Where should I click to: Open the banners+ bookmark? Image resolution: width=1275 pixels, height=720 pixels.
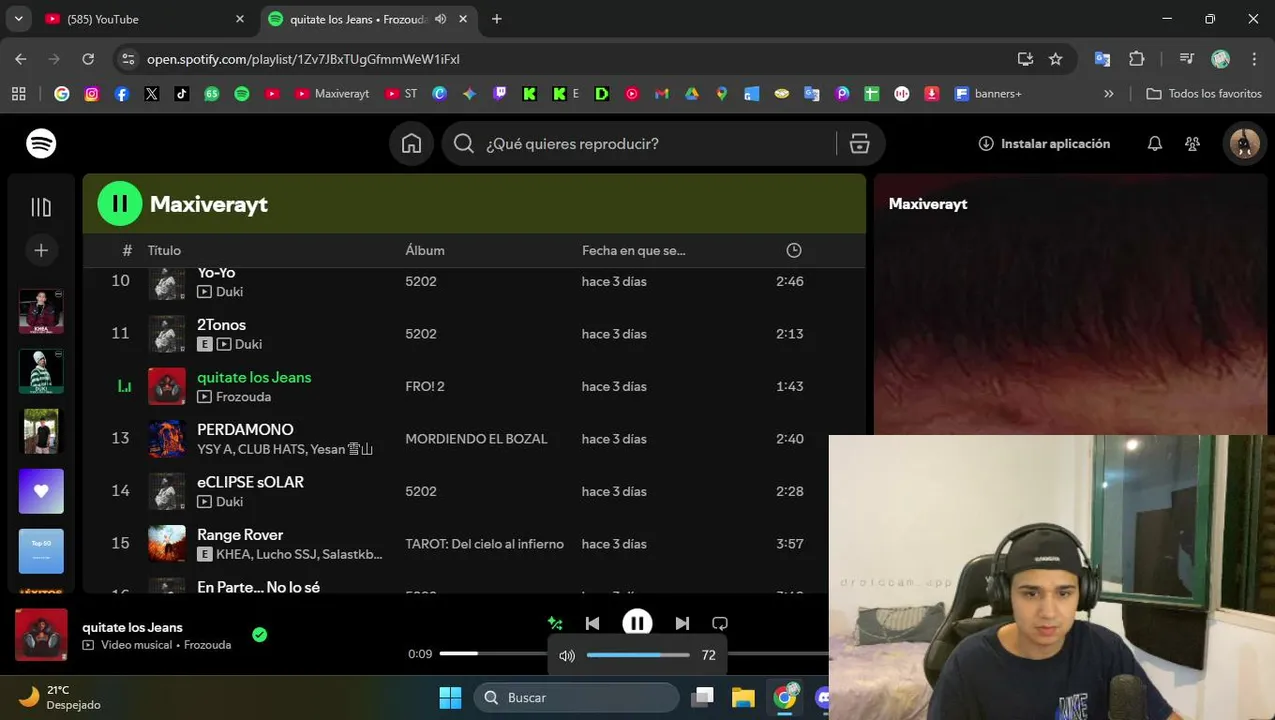pyautogui.click(x=988, y=93)
